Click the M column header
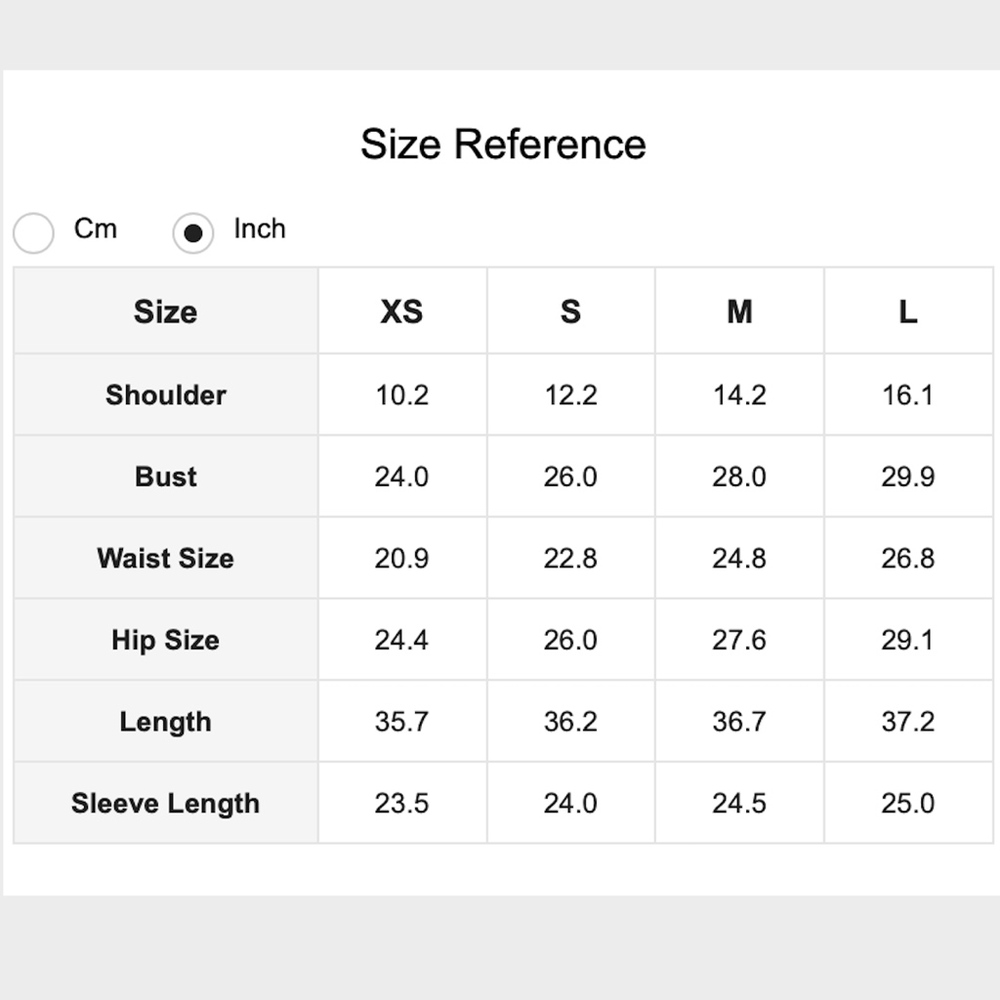1000x1000 pixels. [x=739, y=312]
